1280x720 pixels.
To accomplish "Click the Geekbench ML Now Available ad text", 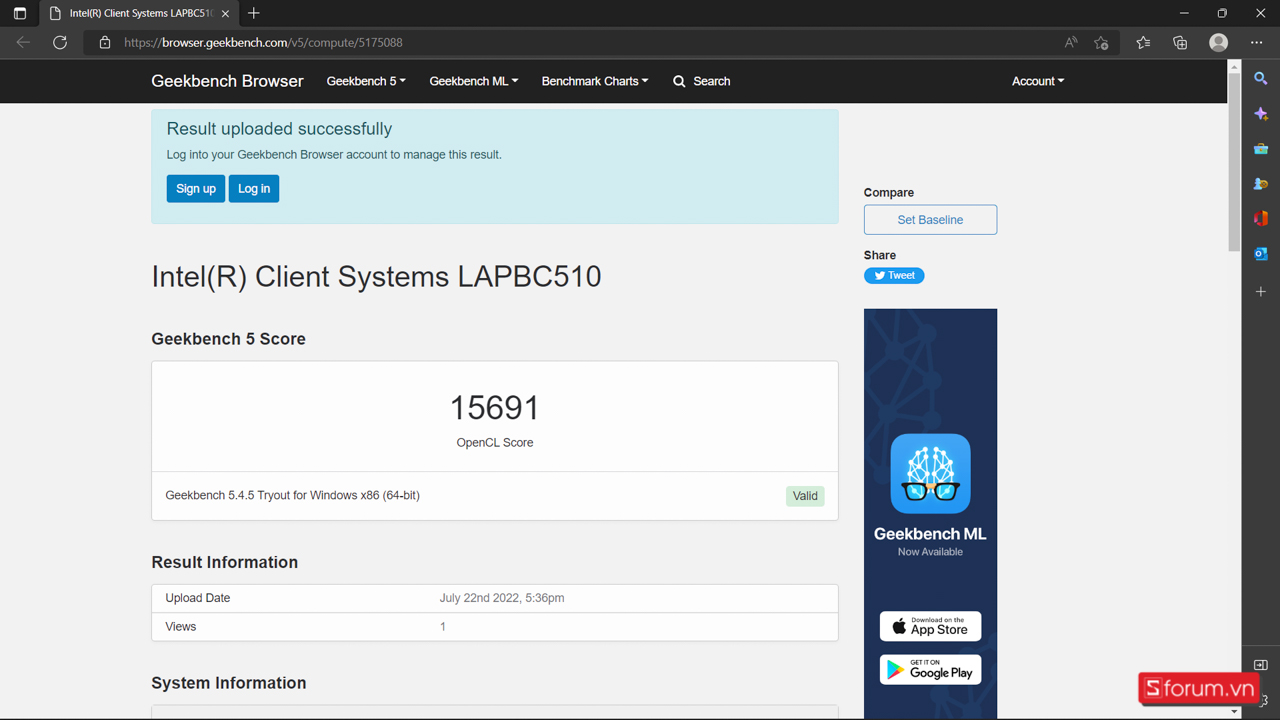I will coord(930,541).
